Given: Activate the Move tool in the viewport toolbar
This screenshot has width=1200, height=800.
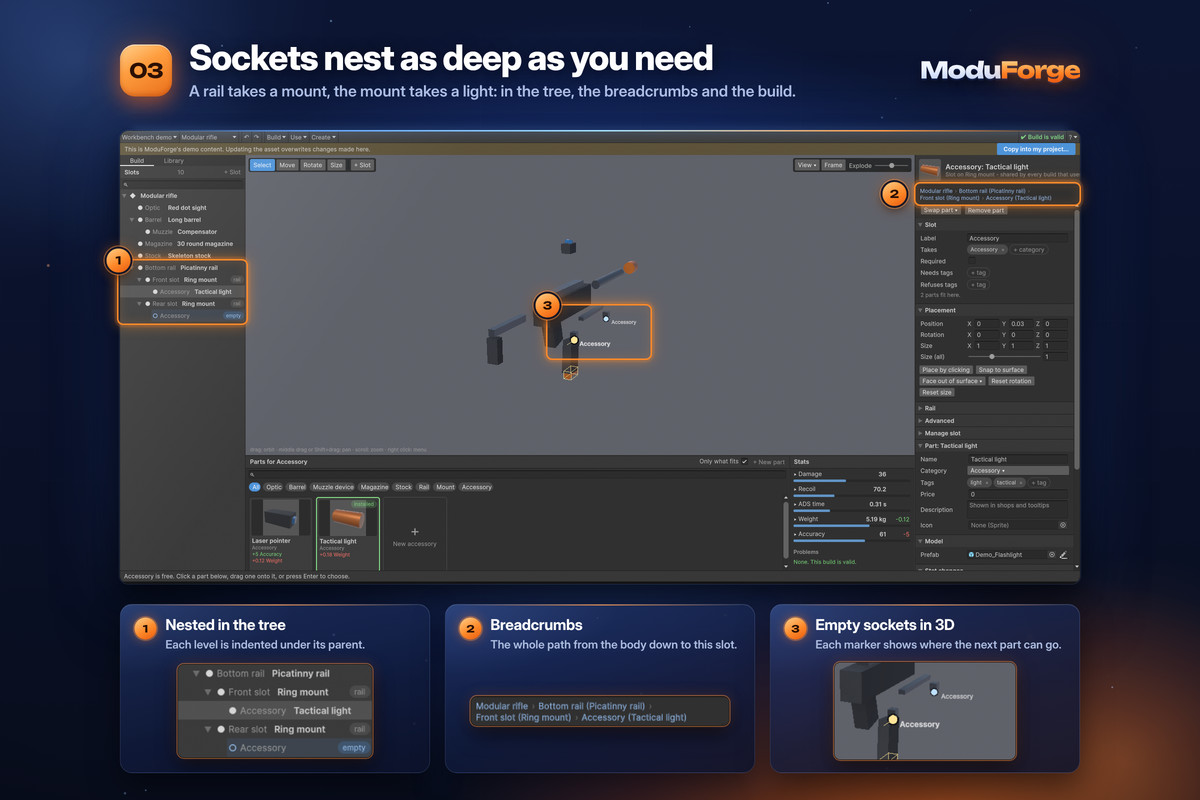Looking at the screenshot, I should pos(287,165).
